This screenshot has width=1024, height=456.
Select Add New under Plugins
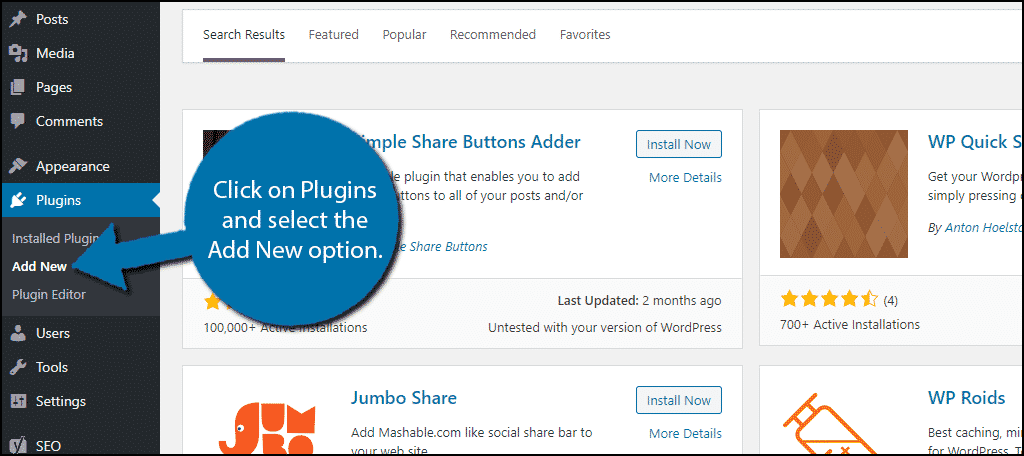[x=40, y=267]
